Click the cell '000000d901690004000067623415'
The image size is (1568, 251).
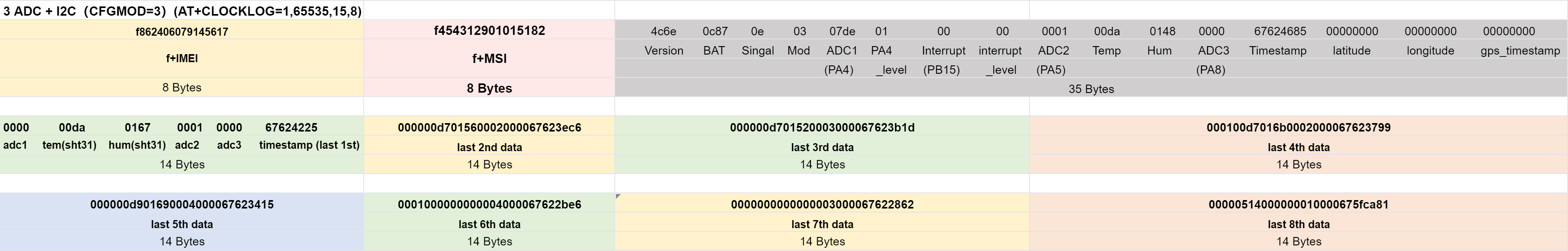[182, 204]
